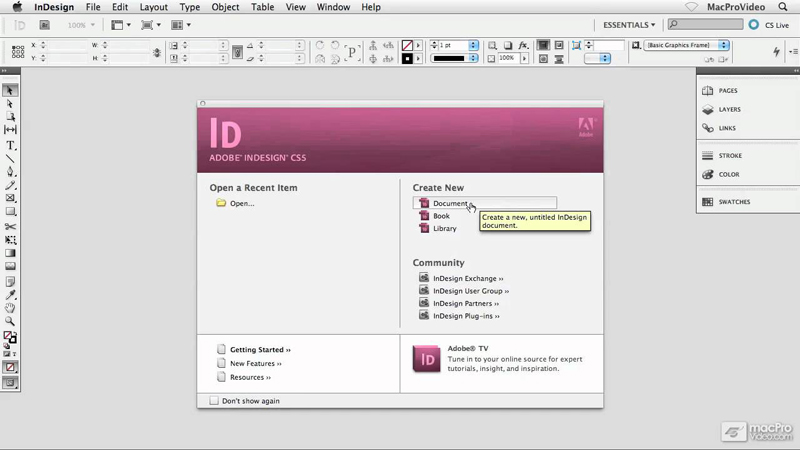The width and height of the screenshot is (800, 450).
Task: Toggle the reference point locator grid
Action: pos(18,52)
